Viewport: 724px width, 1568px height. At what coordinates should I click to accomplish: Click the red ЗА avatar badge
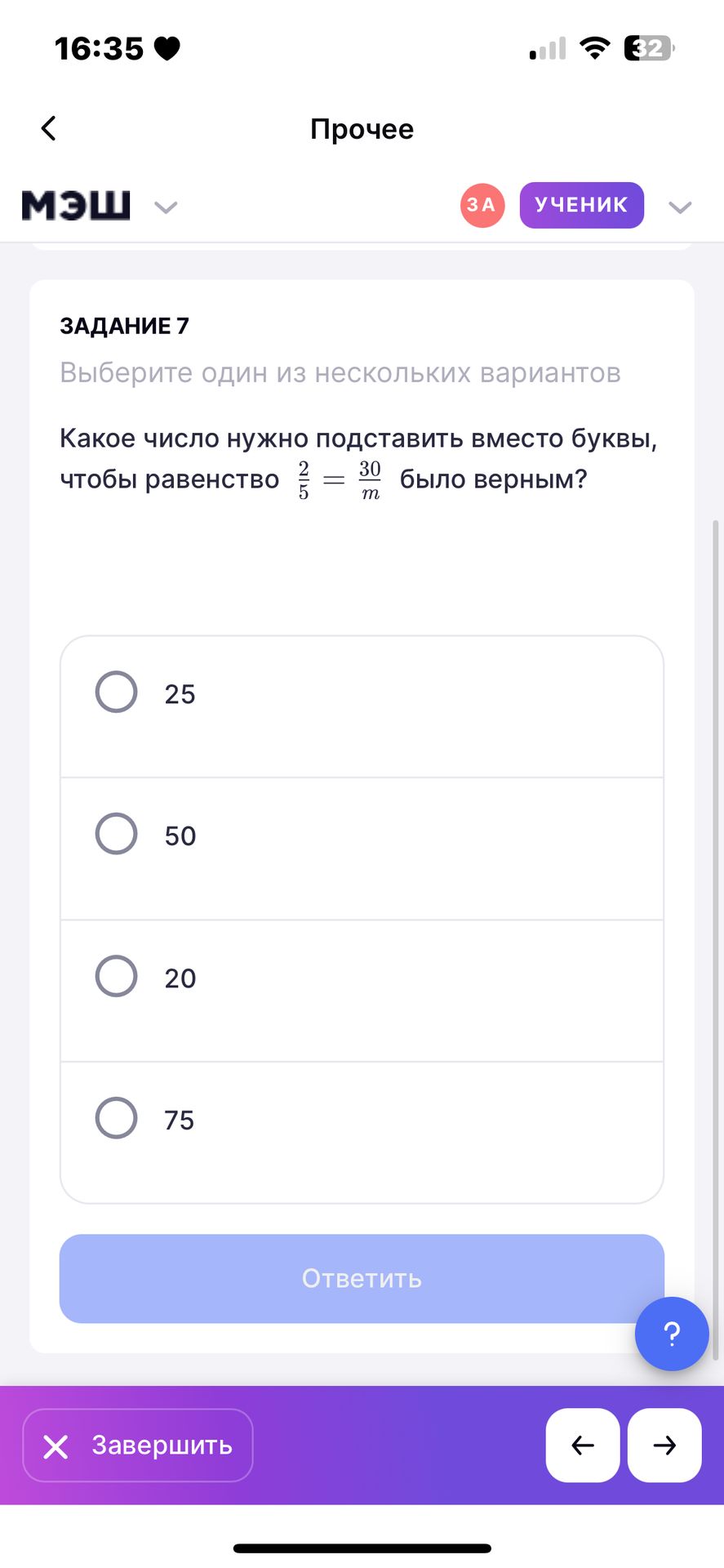point(482,205)
